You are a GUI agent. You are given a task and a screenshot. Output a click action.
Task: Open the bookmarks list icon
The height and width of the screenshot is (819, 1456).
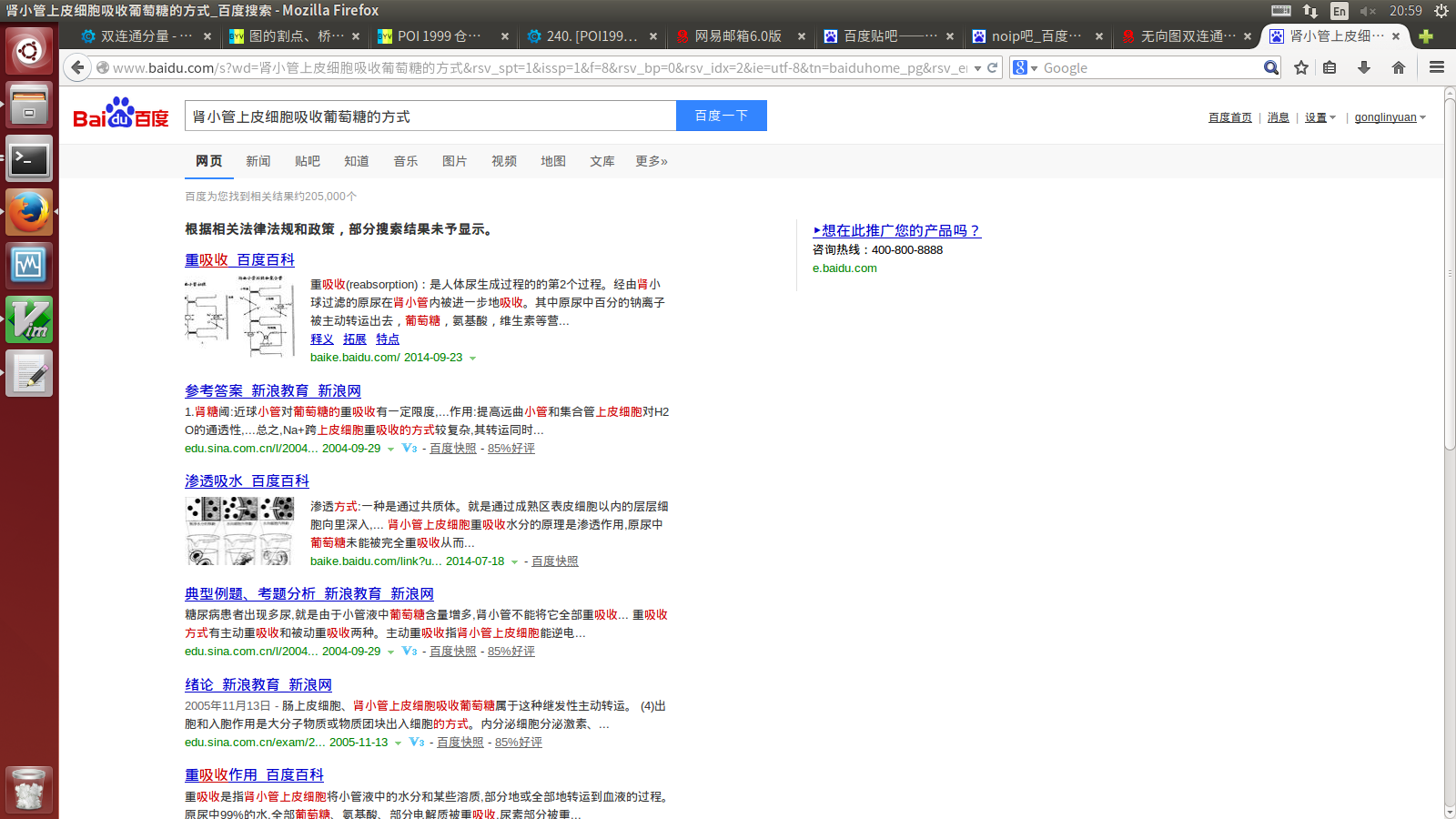1330,67
